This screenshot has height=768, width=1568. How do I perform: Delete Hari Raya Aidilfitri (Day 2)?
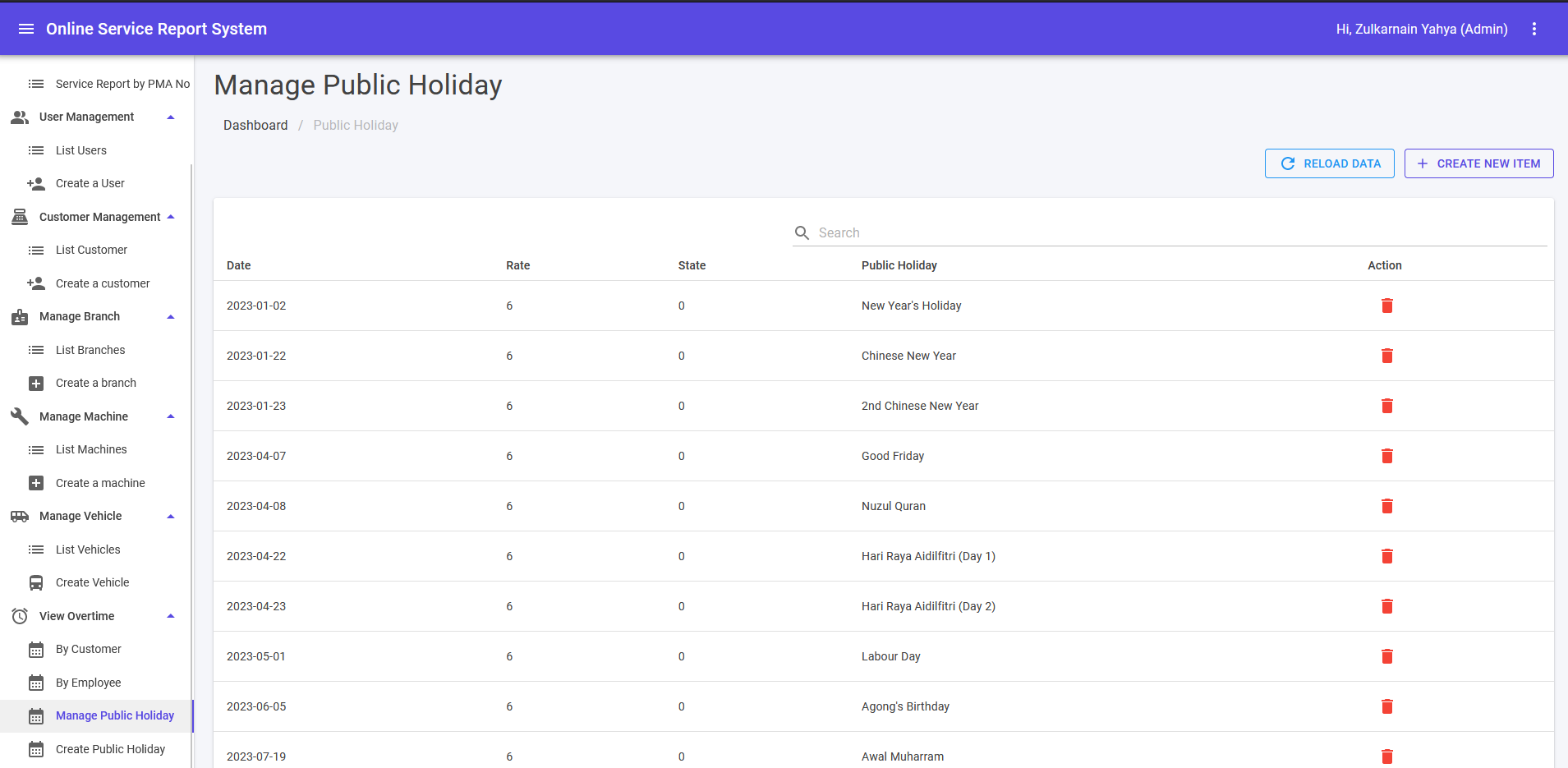click(1387, 606)
